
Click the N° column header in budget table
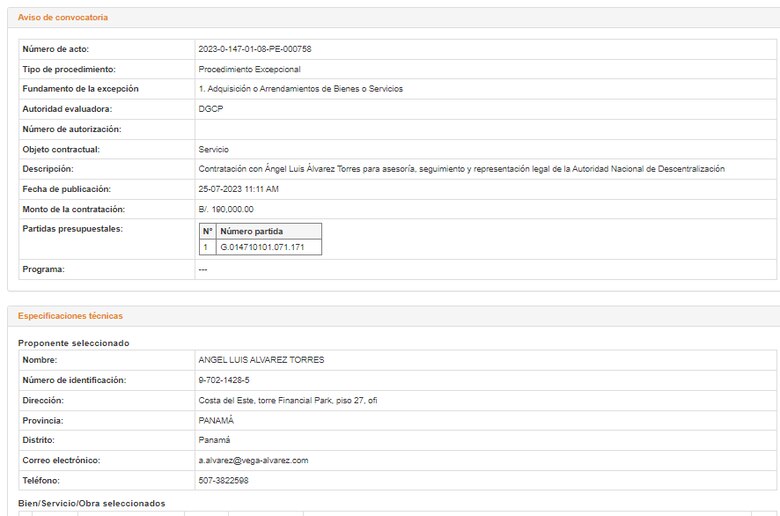click(207, 231)
